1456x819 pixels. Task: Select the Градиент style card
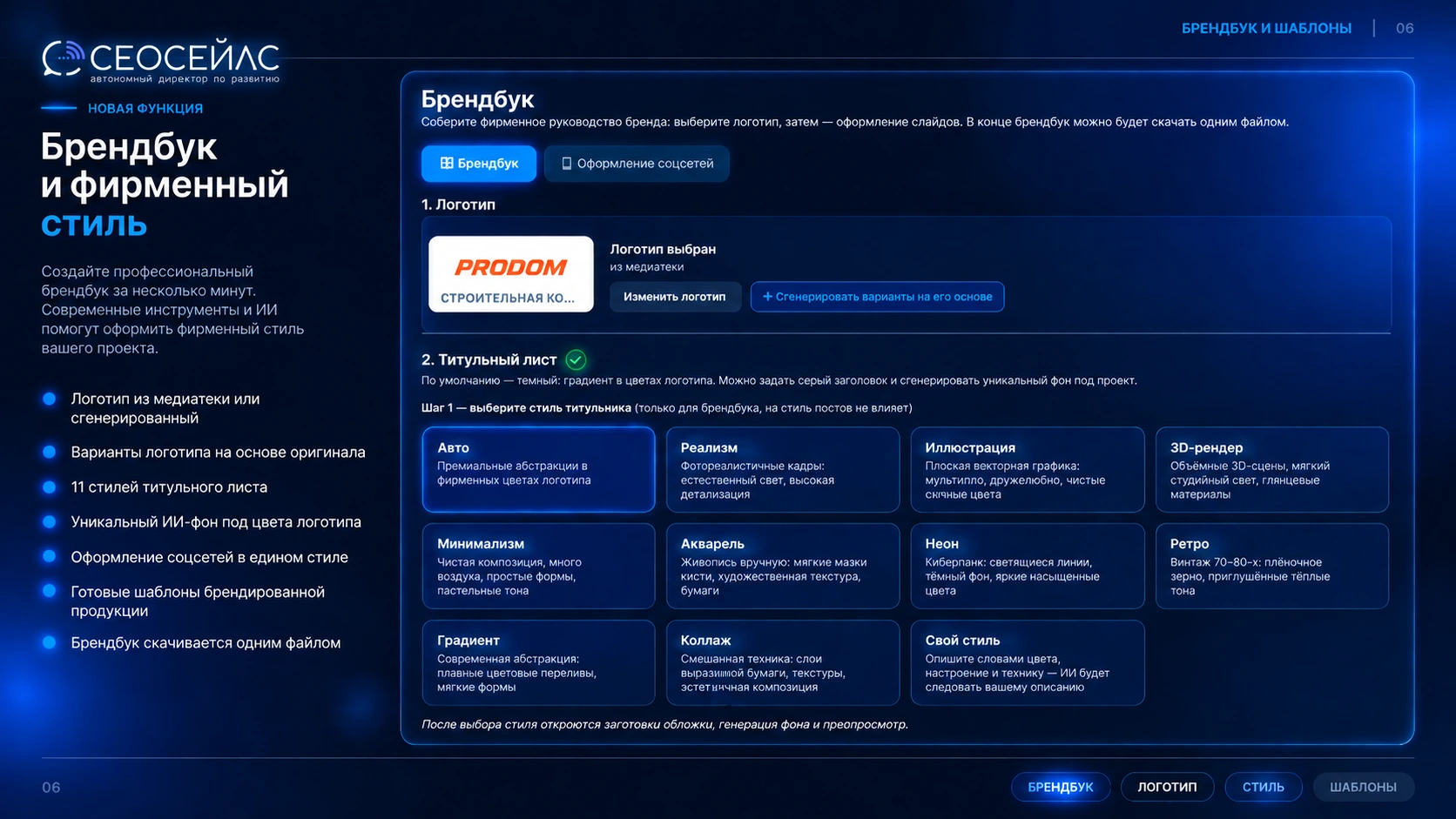point(538,662)
